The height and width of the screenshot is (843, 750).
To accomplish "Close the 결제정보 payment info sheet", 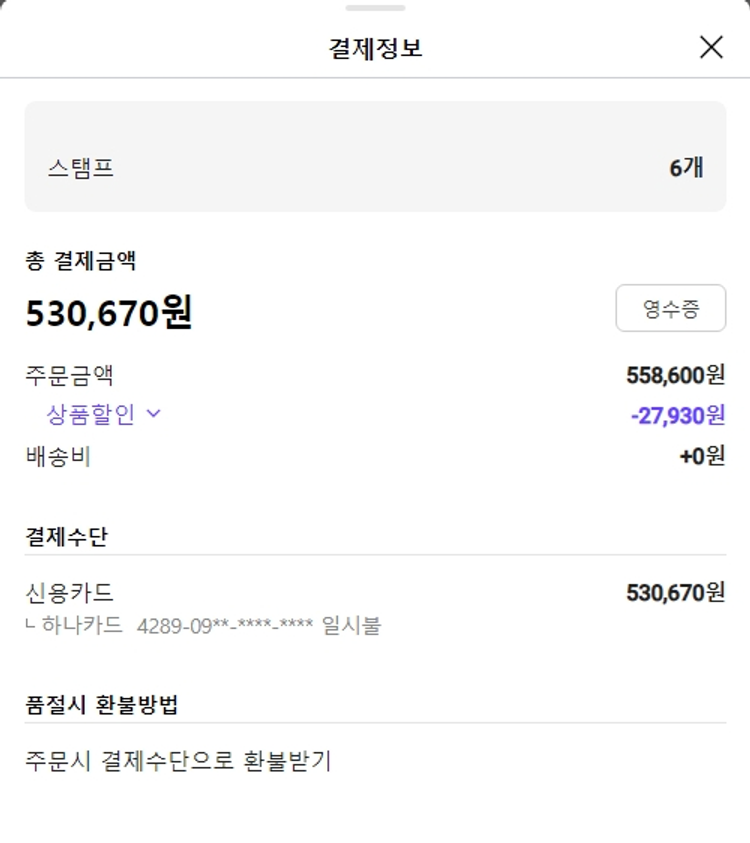I will click(x=711, y=47).
